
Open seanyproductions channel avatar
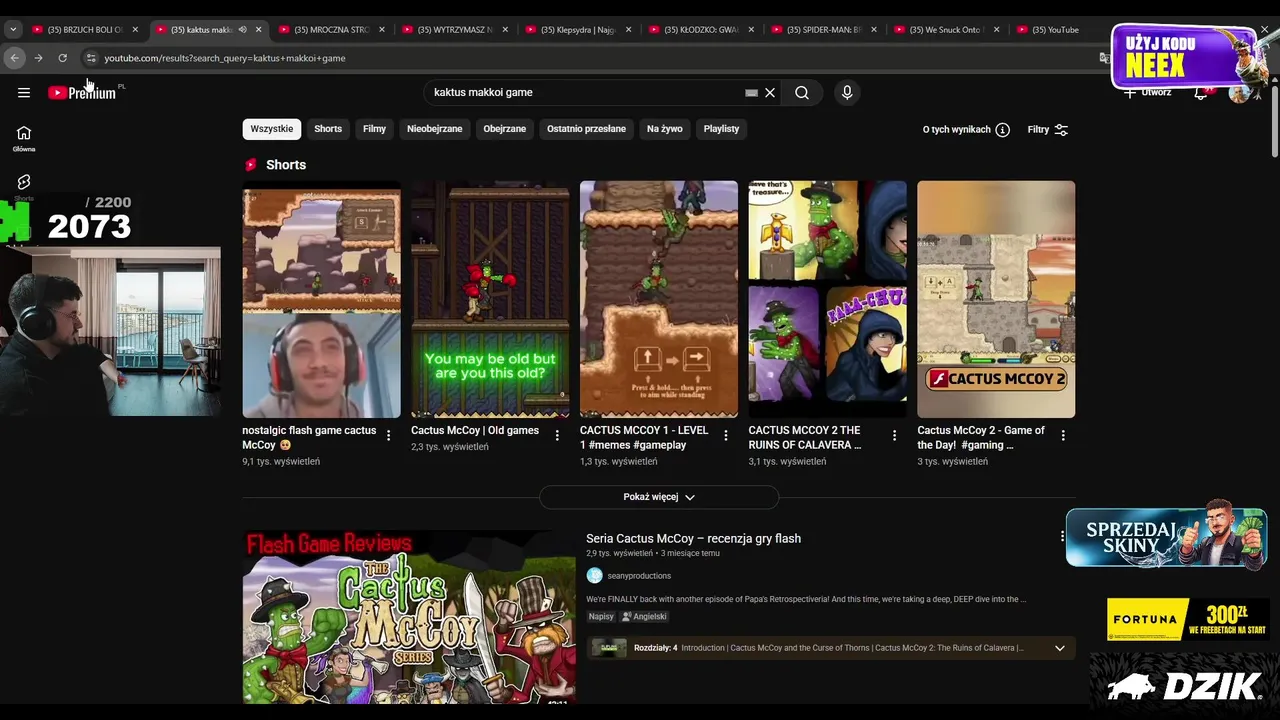[x=594, y=576]
